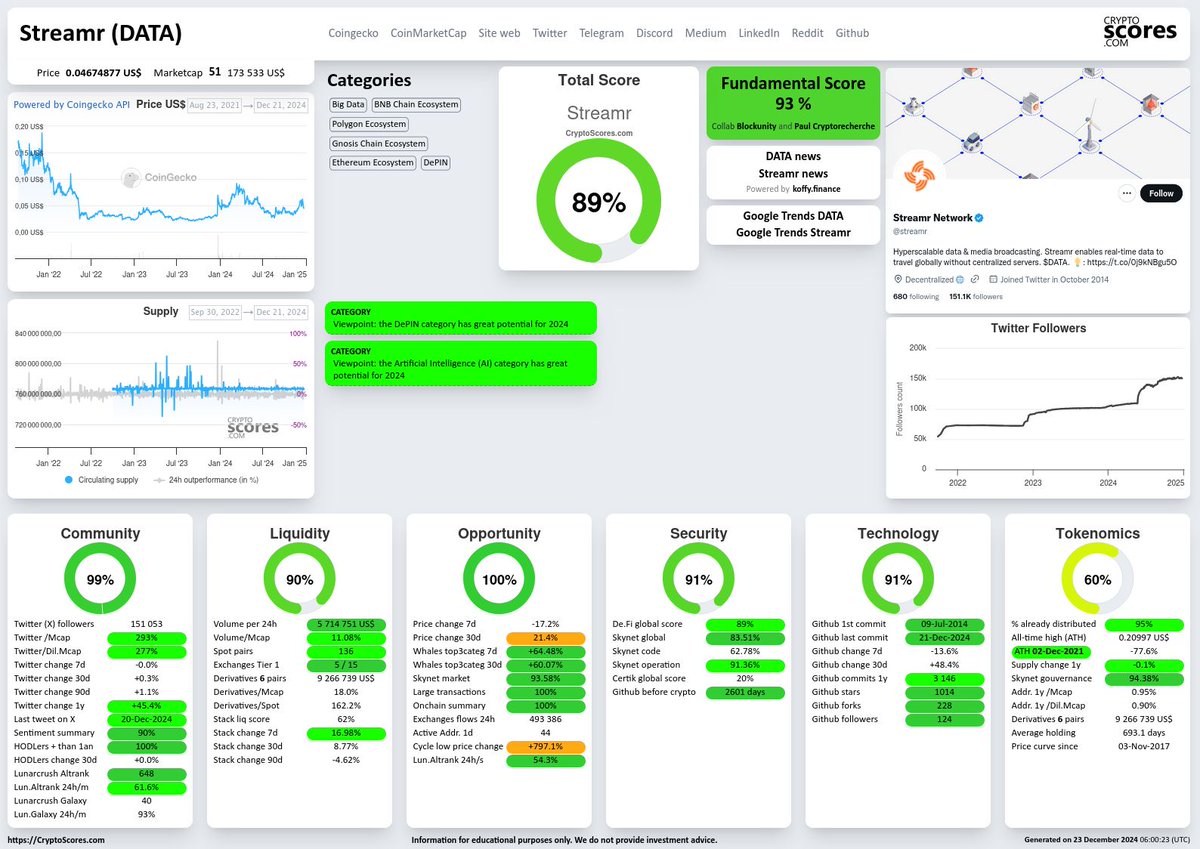Screen dimensions: 1200x849
Task: Click 151.1K followers on the Twitter card
Action: point(976,297)
